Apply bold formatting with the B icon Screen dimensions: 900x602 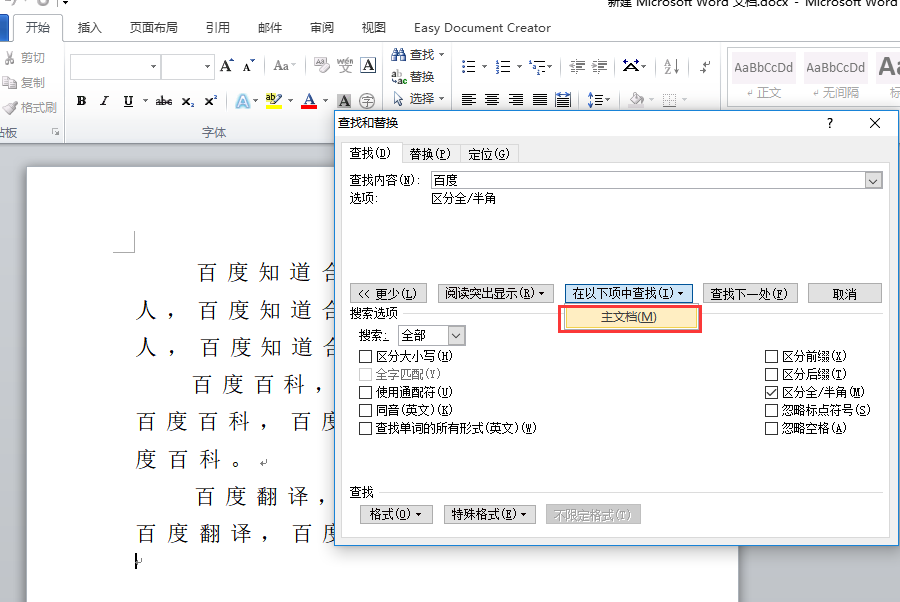[x=82, y=101]
